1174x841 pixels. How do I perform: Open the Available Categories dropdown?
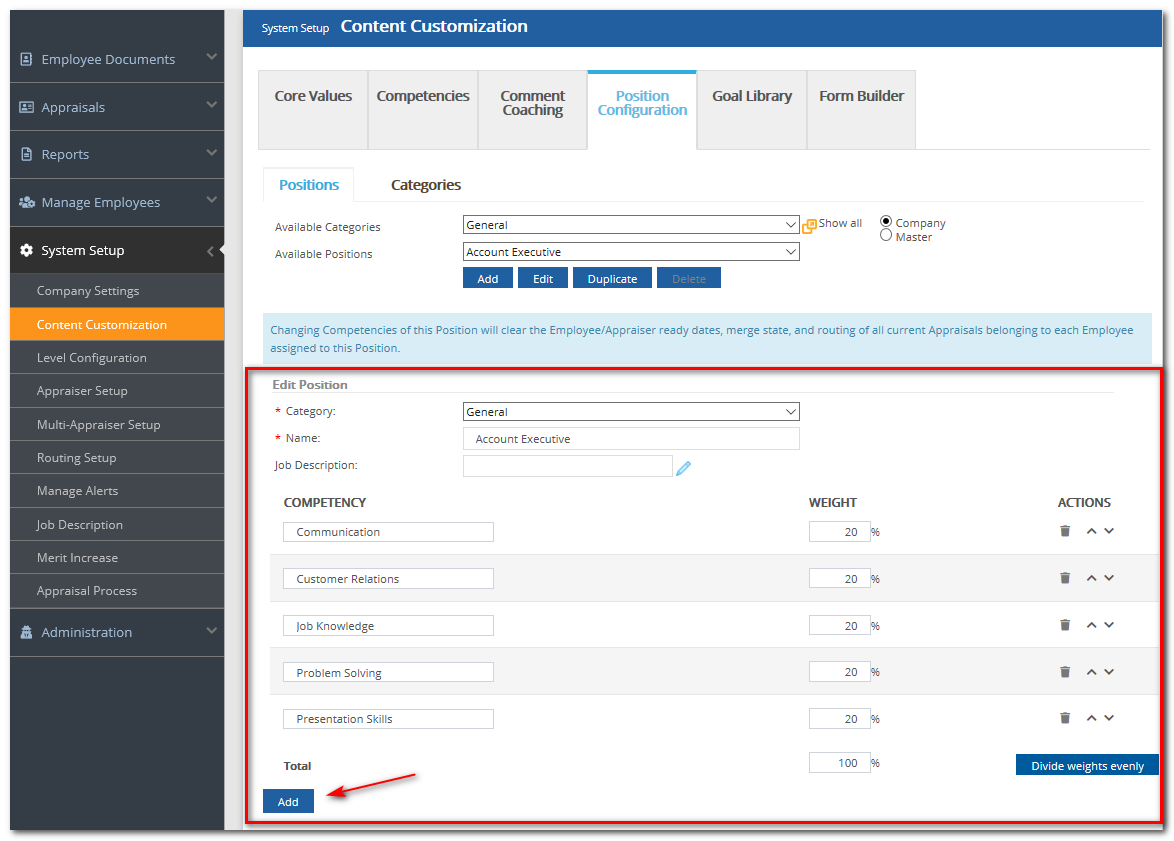pyautogui.click(x=631, y=225)
